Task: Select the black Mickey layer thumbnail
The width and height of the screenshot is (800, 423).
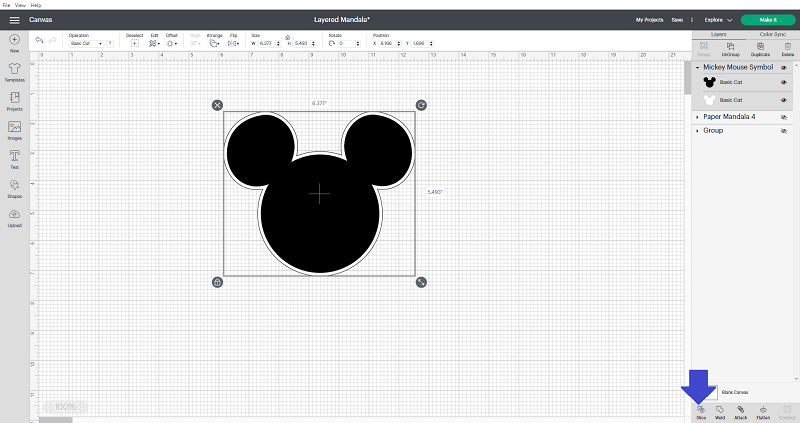Action: click(x=710, y=82)
